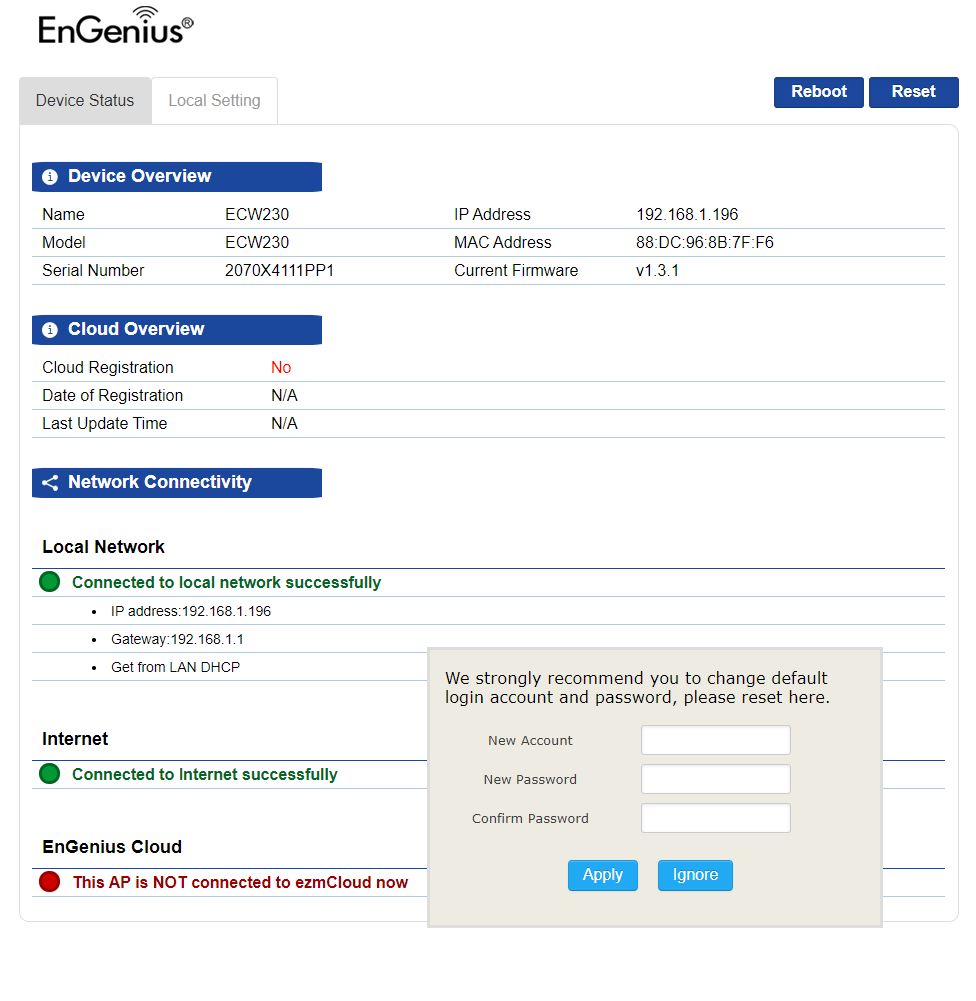976x1001 pixels.
Task: Click the Network Connectivity share icon
Action: (x=50, y=483)
